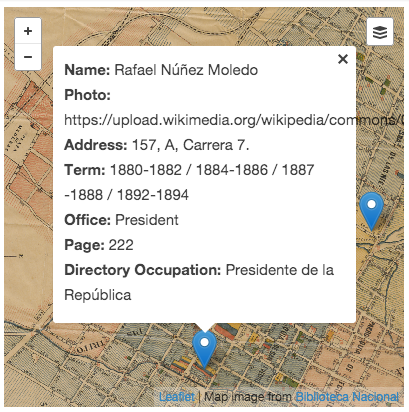Screen dimensions: 409x412
Task: Click the Office value President
Action: 147,220
